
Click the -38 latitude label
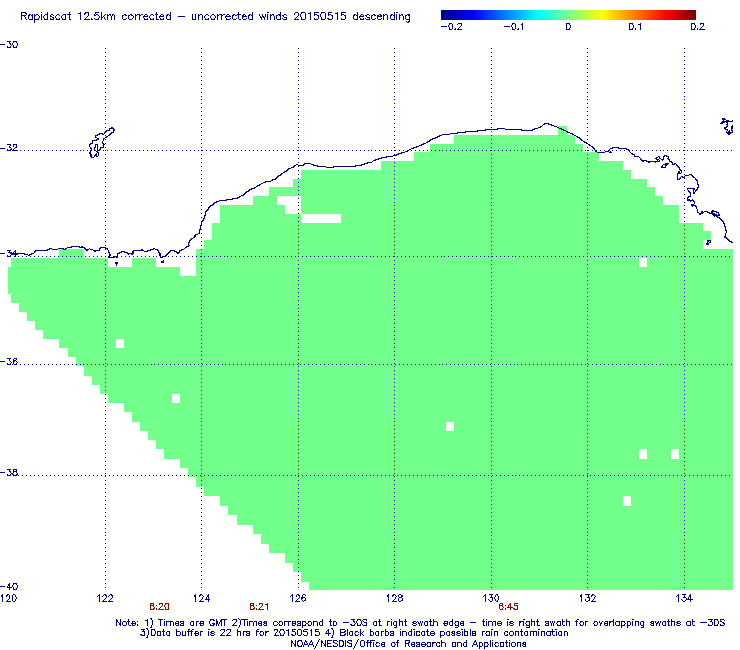(x=9, y=473)
